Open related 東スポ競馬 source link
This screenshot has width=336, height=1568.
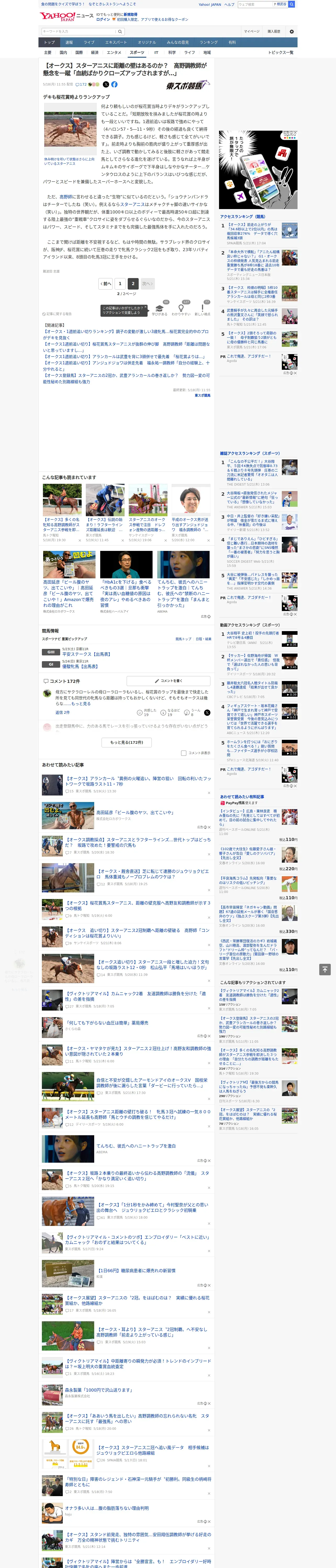203,396
